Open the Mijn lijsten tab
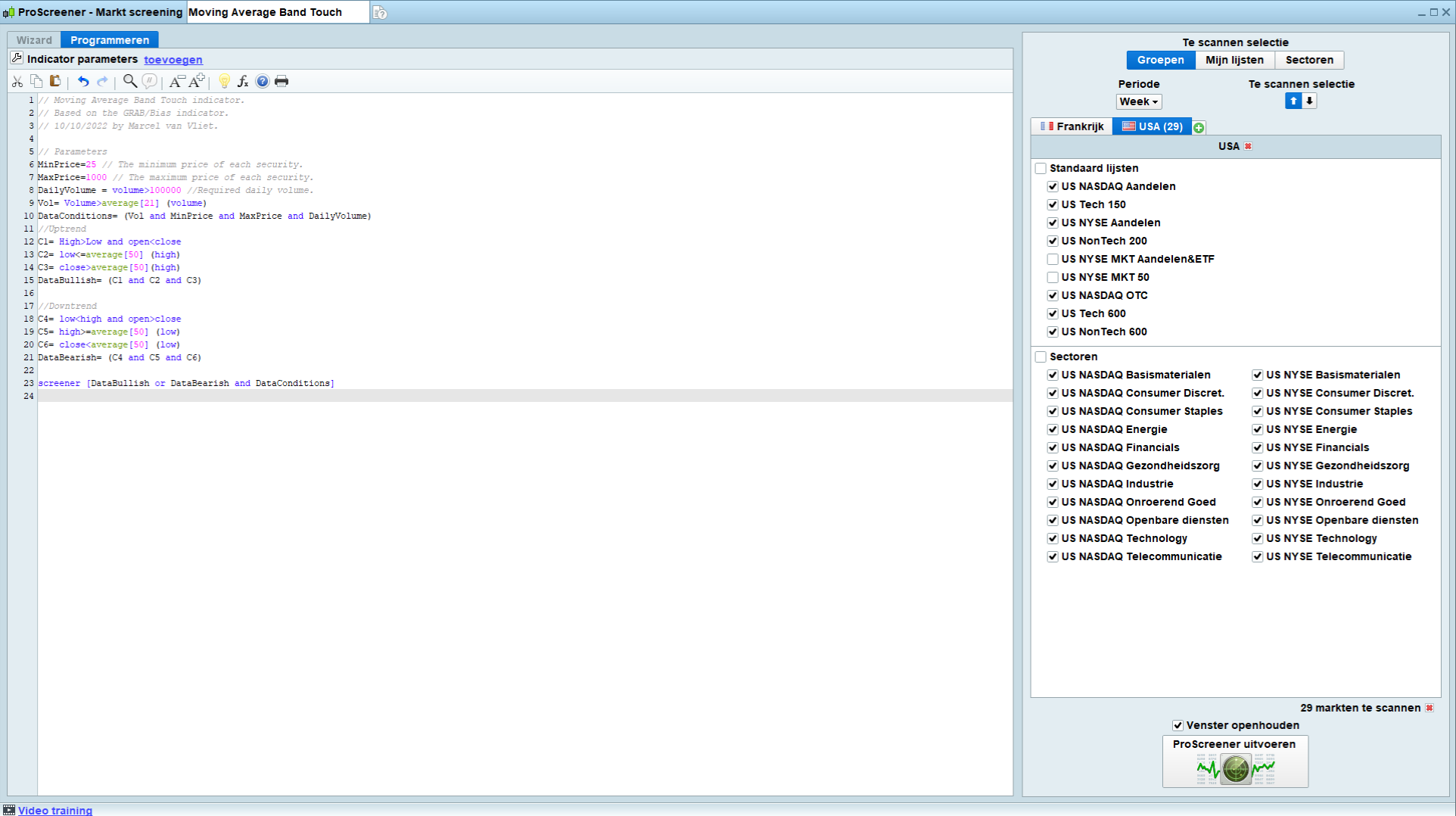The height and width of the screenshot is (816, 1456). point(1234,60)
